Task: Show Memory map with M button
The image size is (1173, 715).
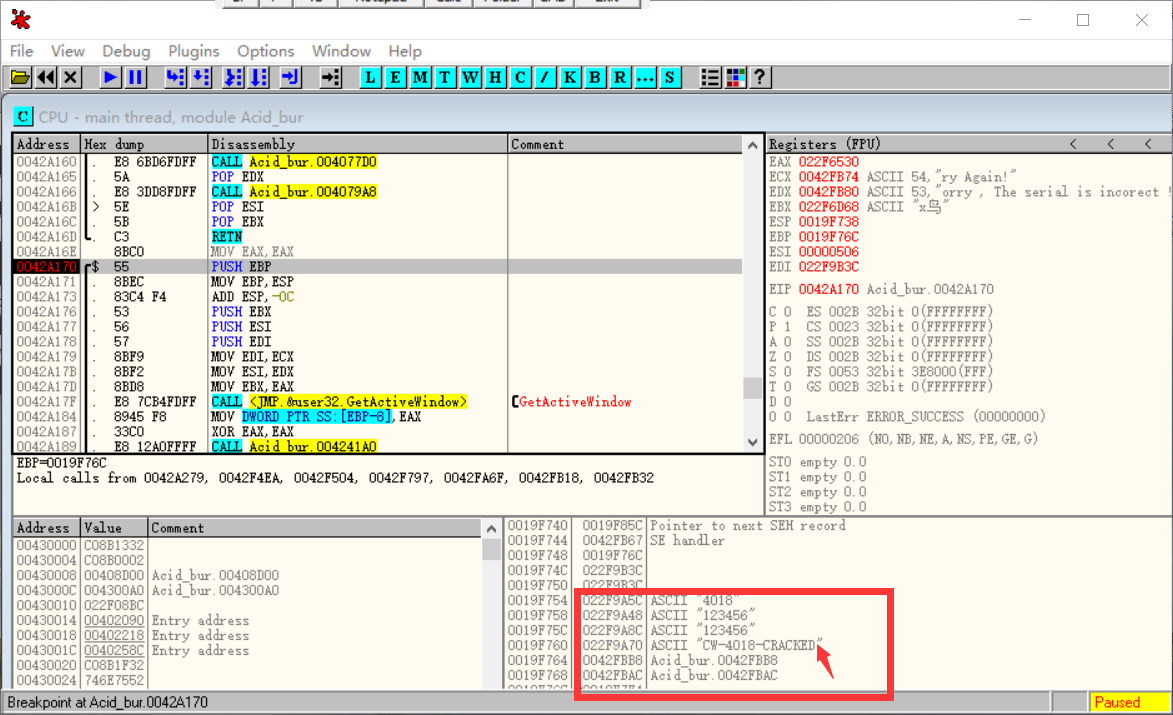Action: pos(420,77)
